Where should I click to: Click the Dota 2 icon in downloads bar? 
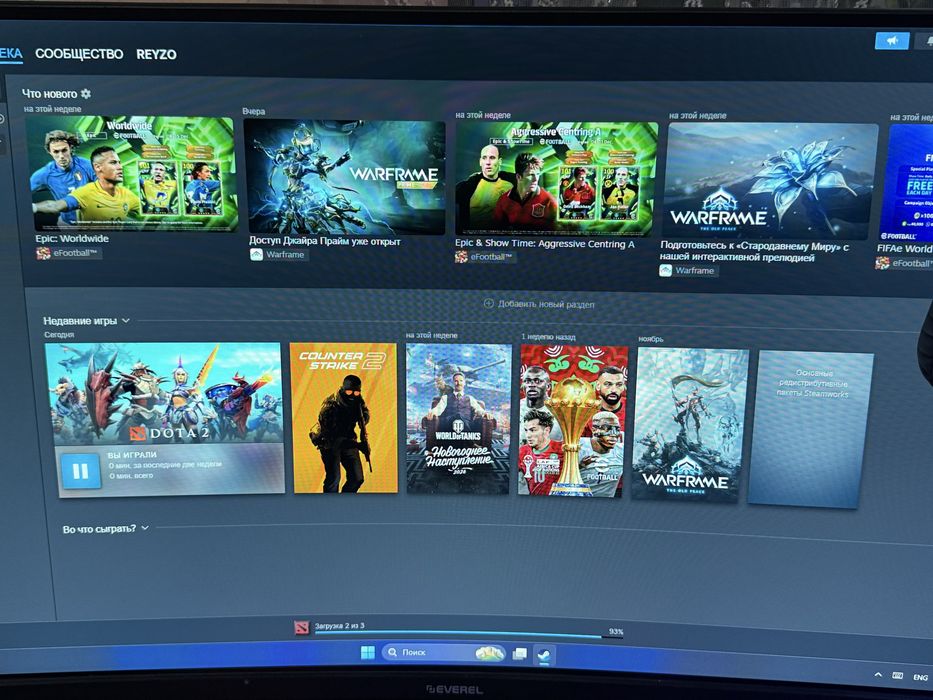pyautogui.click(x=302, y=627)
